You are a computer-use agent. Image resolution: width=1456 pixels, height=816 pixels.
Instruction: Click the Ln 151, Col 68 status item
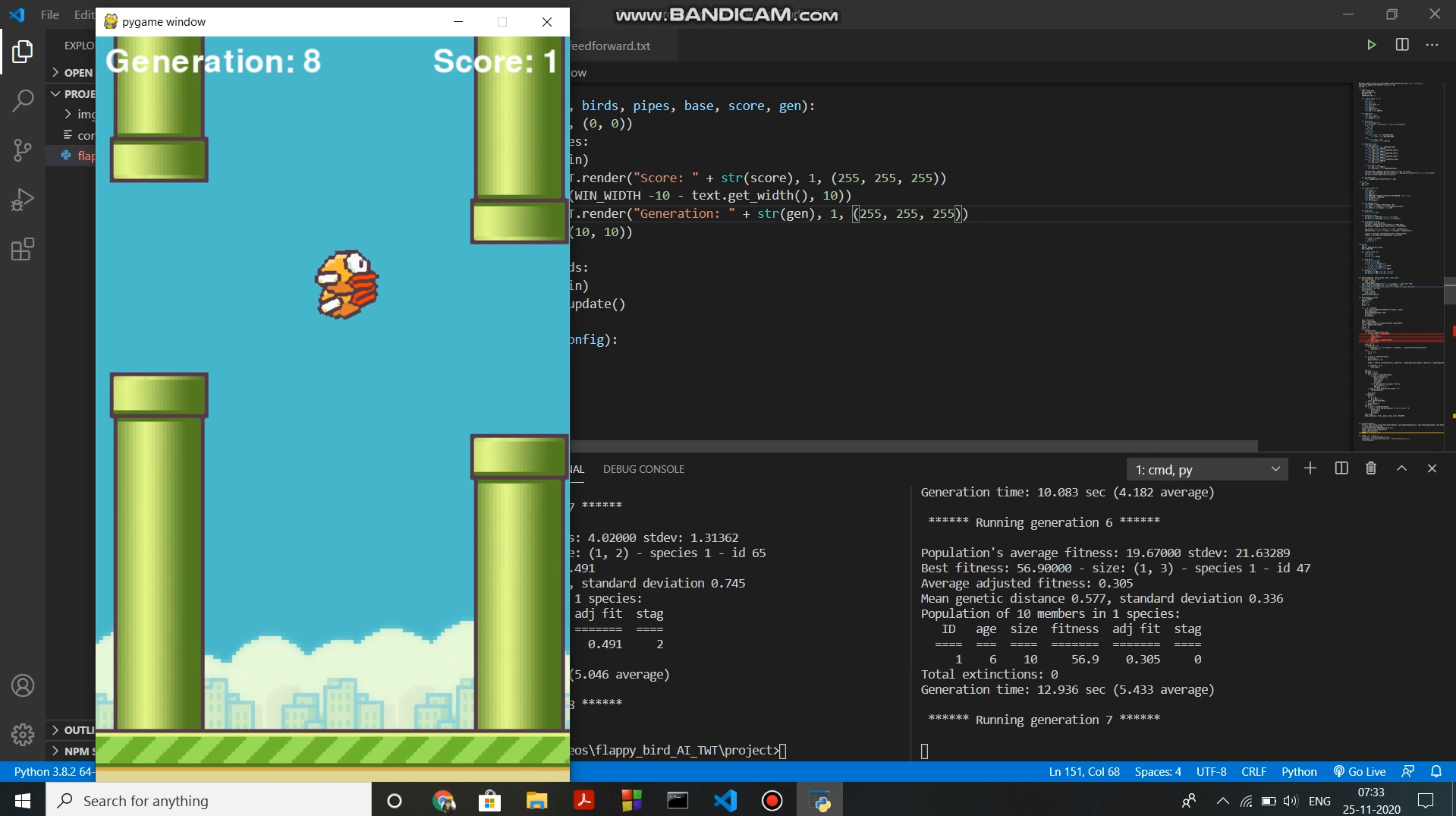click(x=1084, y=771)
